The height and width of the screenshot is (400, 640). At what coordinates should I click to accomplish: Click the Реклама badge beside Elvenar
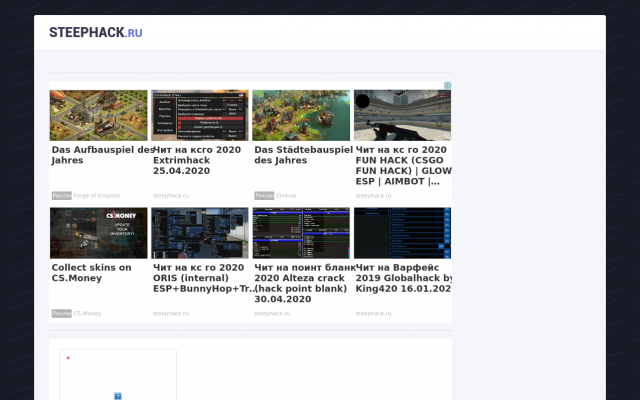[x=264, y=196]
